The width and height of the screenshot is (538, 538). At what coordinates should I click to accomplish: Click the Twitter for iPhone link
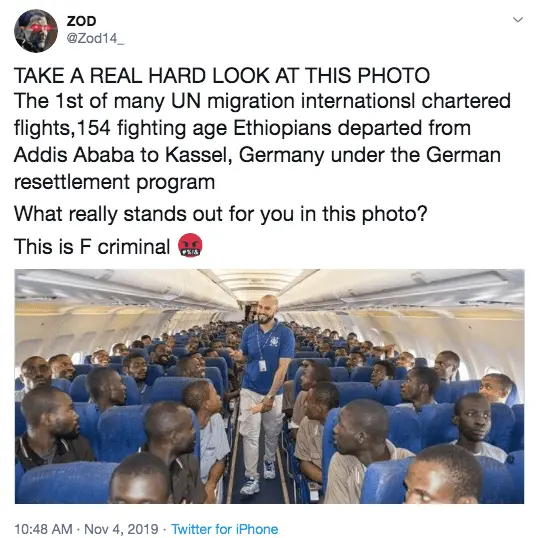click(224, 529)
